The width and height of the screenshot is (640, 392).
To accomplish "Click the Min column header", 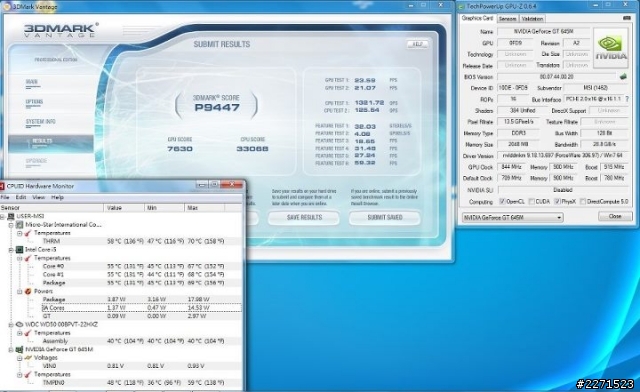I will pyautogui.click(x=164, y=208).
